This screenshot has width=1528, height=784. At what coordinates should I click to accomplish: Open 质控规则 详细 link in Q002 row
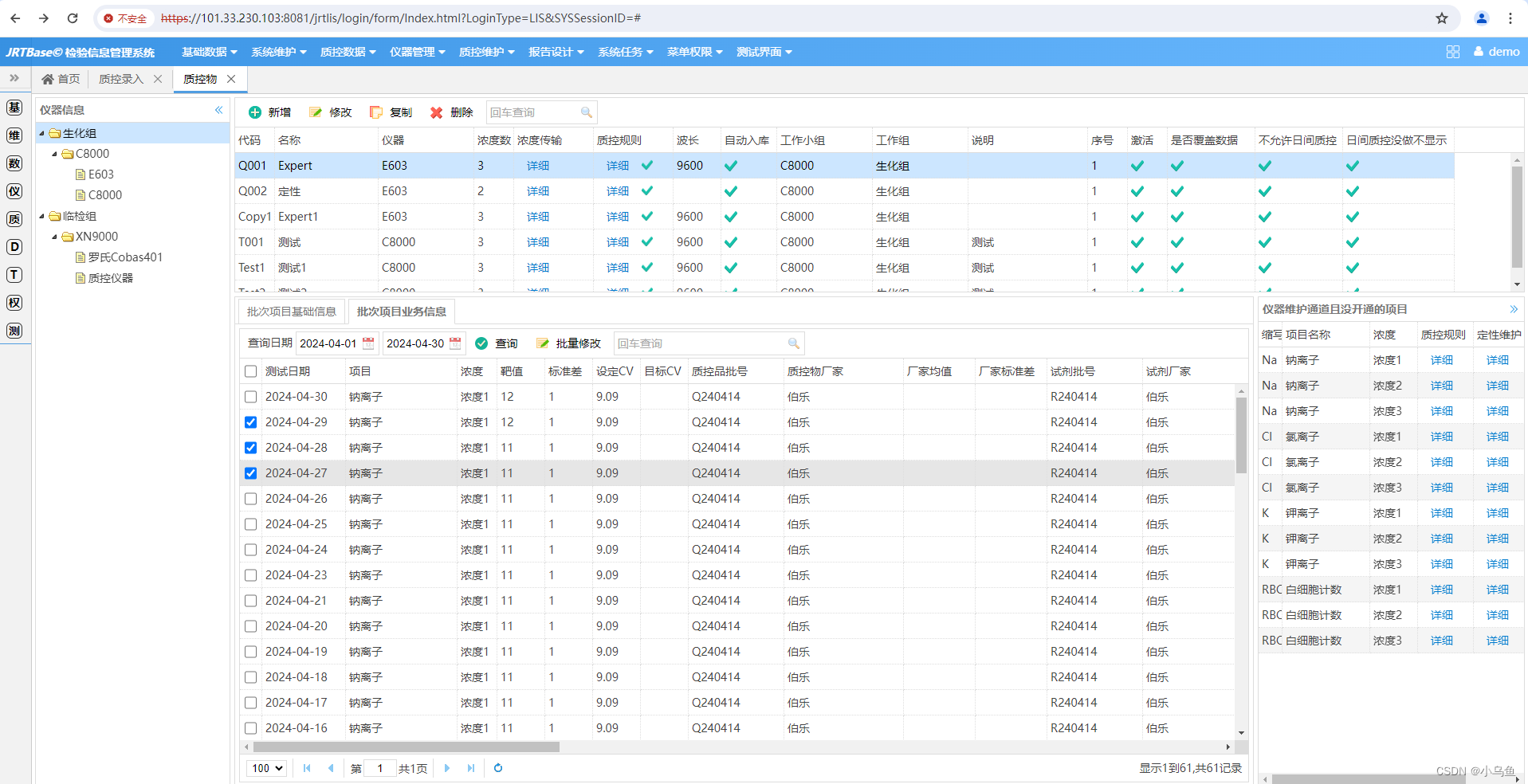[x=618, y=191]
